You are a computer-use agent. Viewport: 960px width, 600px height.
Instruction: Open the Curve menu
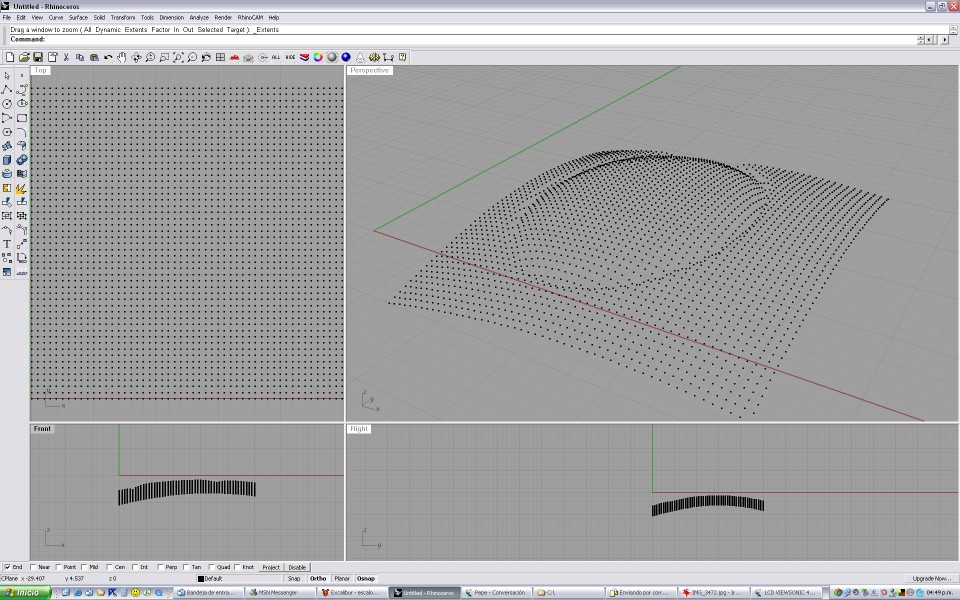point(56,18)
